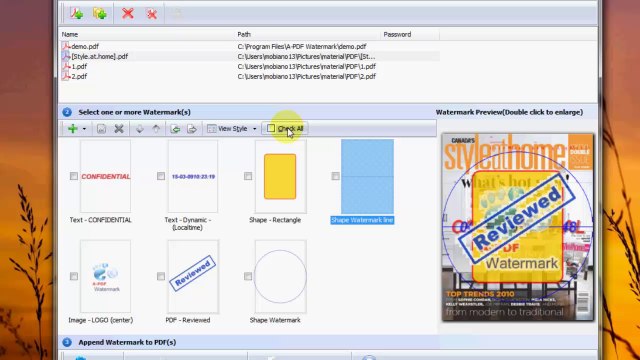Click the red Remove selected file icon
The height and width of the screenshot is (360, 640).
pos(128,13)
